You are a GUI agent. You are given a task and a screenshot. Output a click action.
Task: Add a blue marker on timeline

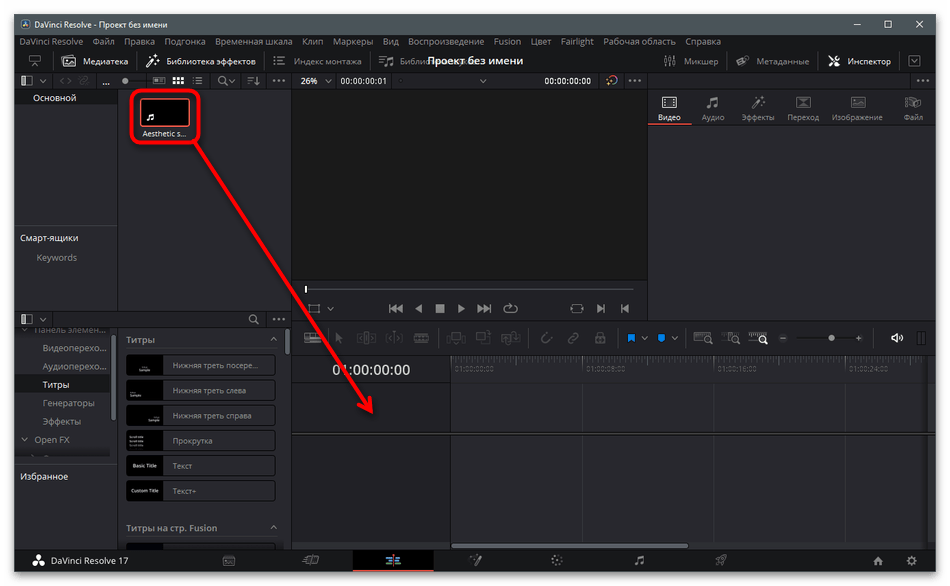tap(662, 338)
